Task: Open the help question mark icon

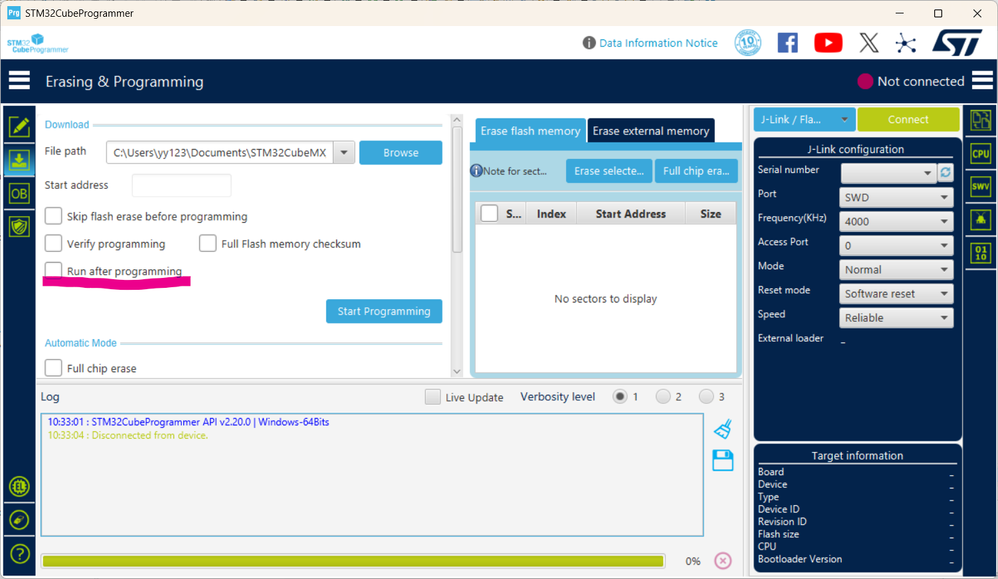Action: pos(19,554)
